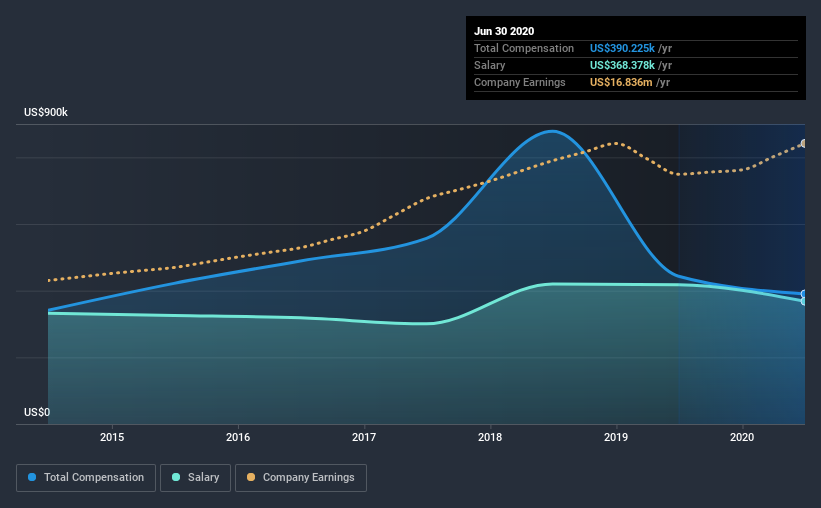Select the 2015 x-axis label

point(112,437)
